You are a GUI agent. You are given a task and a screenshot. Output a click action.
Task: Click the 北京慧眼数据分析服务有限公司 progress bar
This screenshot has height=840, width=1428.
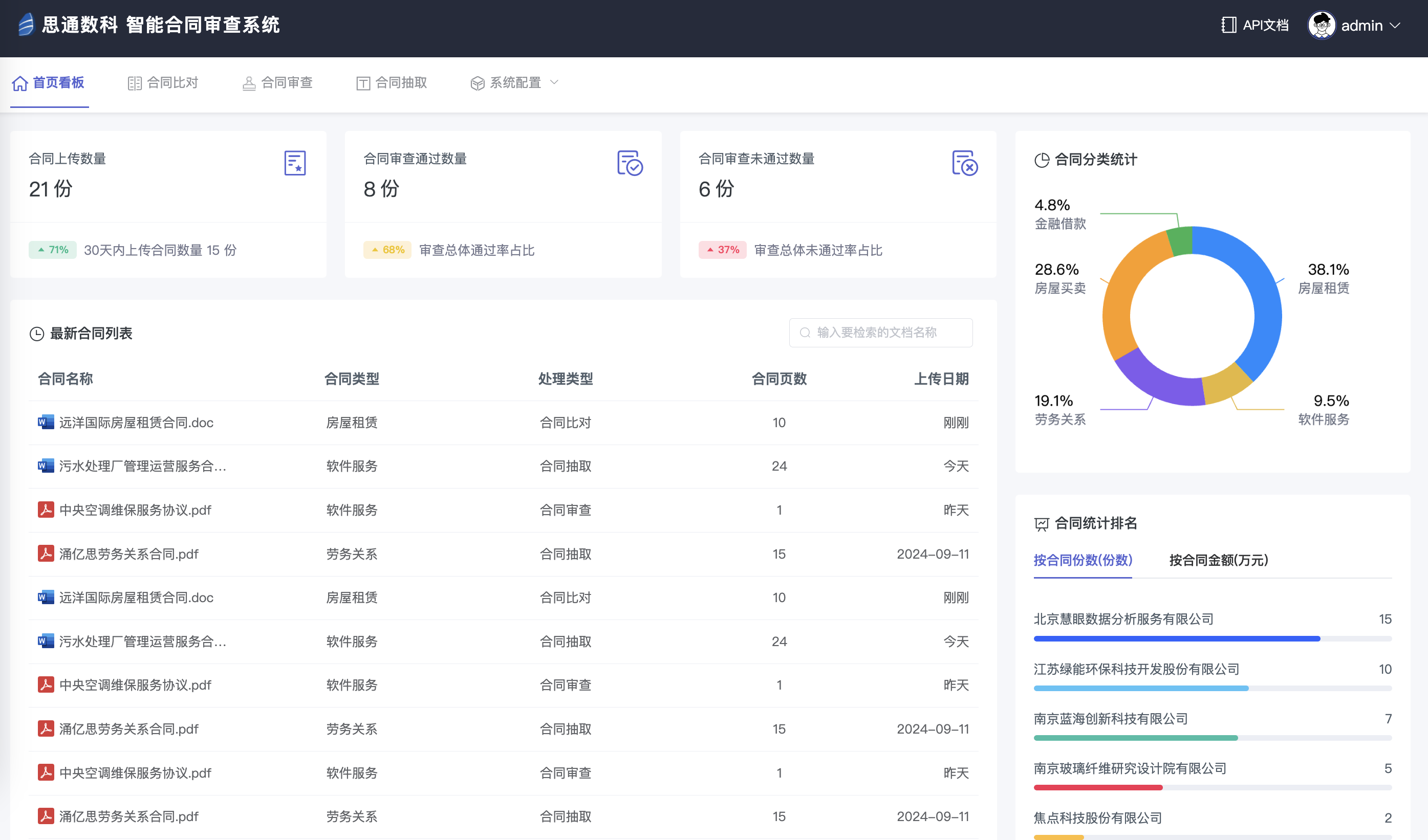(x=1176, y=638)
